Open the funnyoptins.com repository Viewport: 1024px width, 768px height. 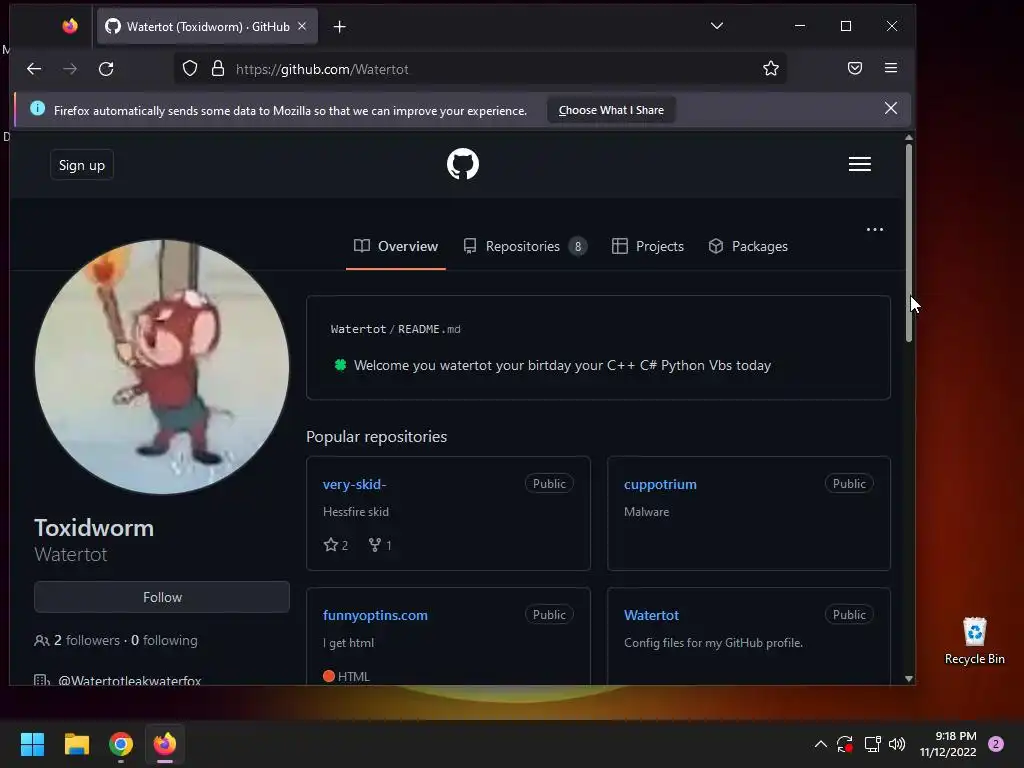coord(375,615)
